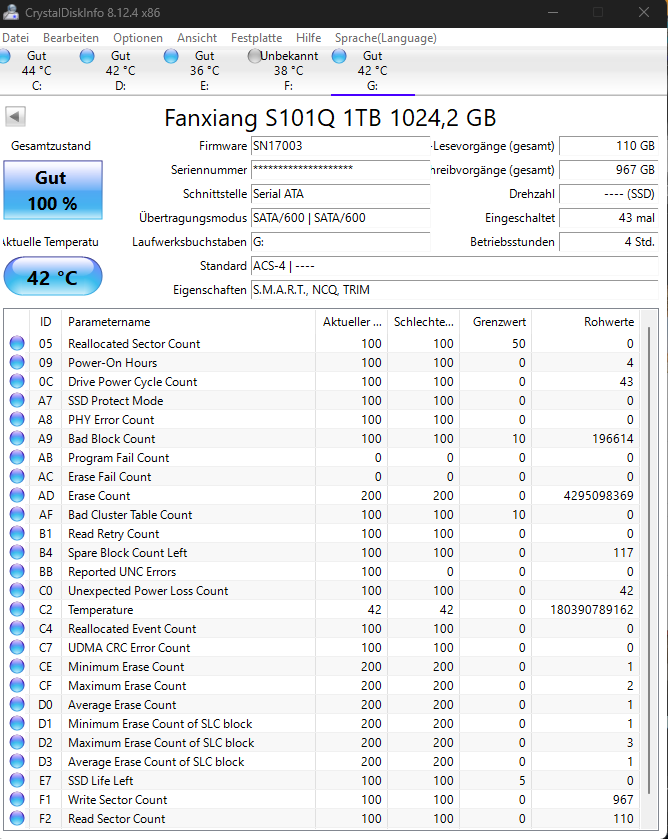
Task: Select the Minimum Erase Count row name
Action: click(x=126, y=667)
